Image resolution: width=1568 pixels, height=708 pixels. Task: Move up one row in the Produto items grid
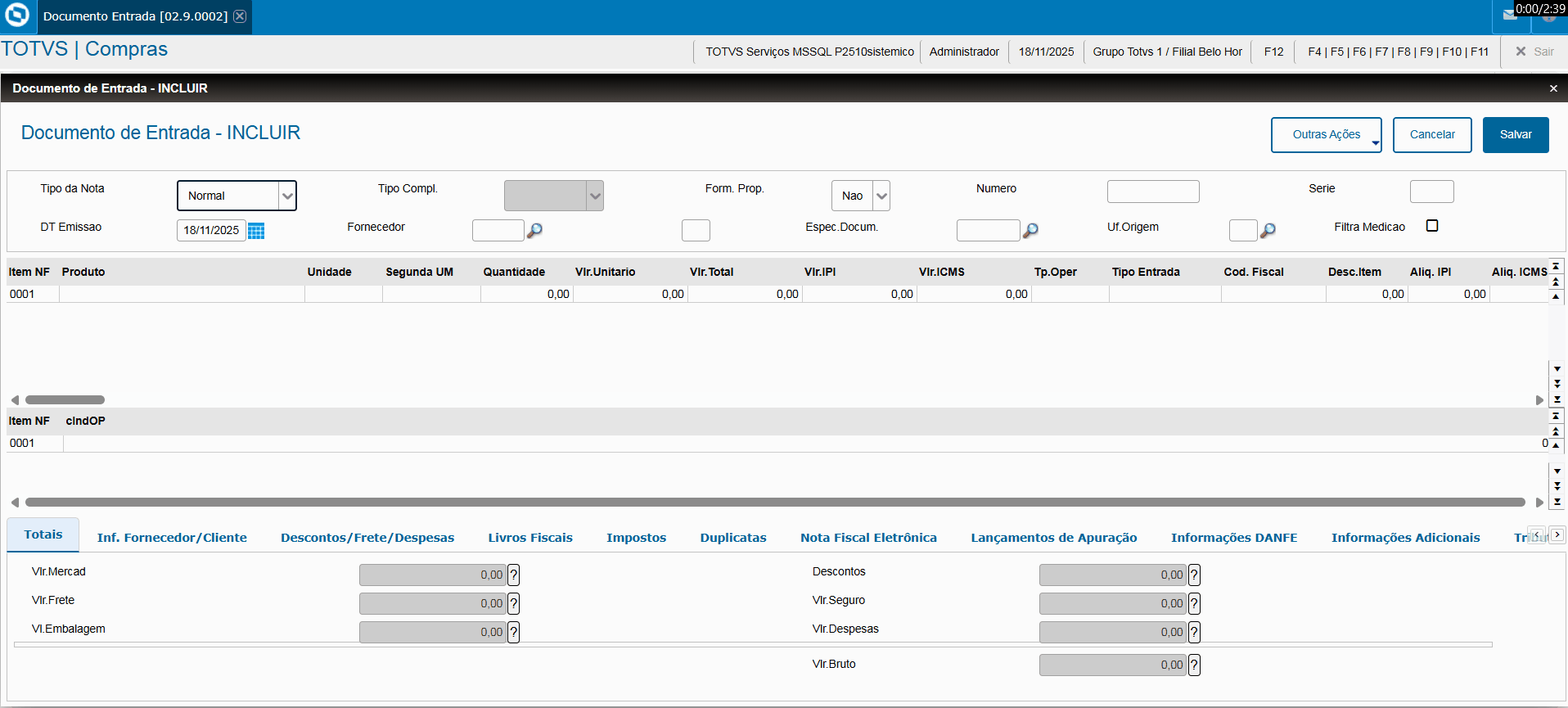(x=1556, y=296)
